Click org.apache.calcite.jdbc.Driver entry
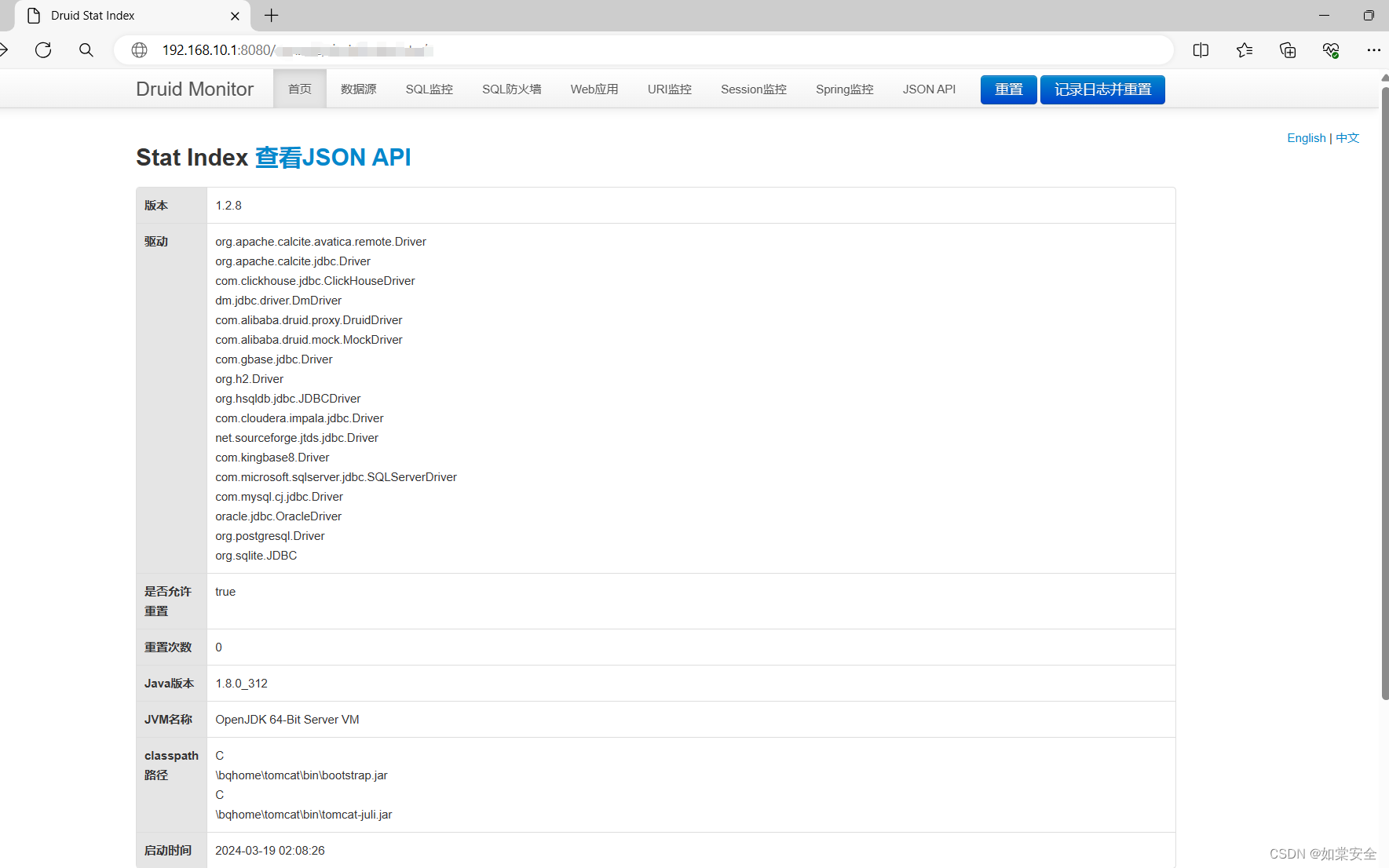 [293, 261]
